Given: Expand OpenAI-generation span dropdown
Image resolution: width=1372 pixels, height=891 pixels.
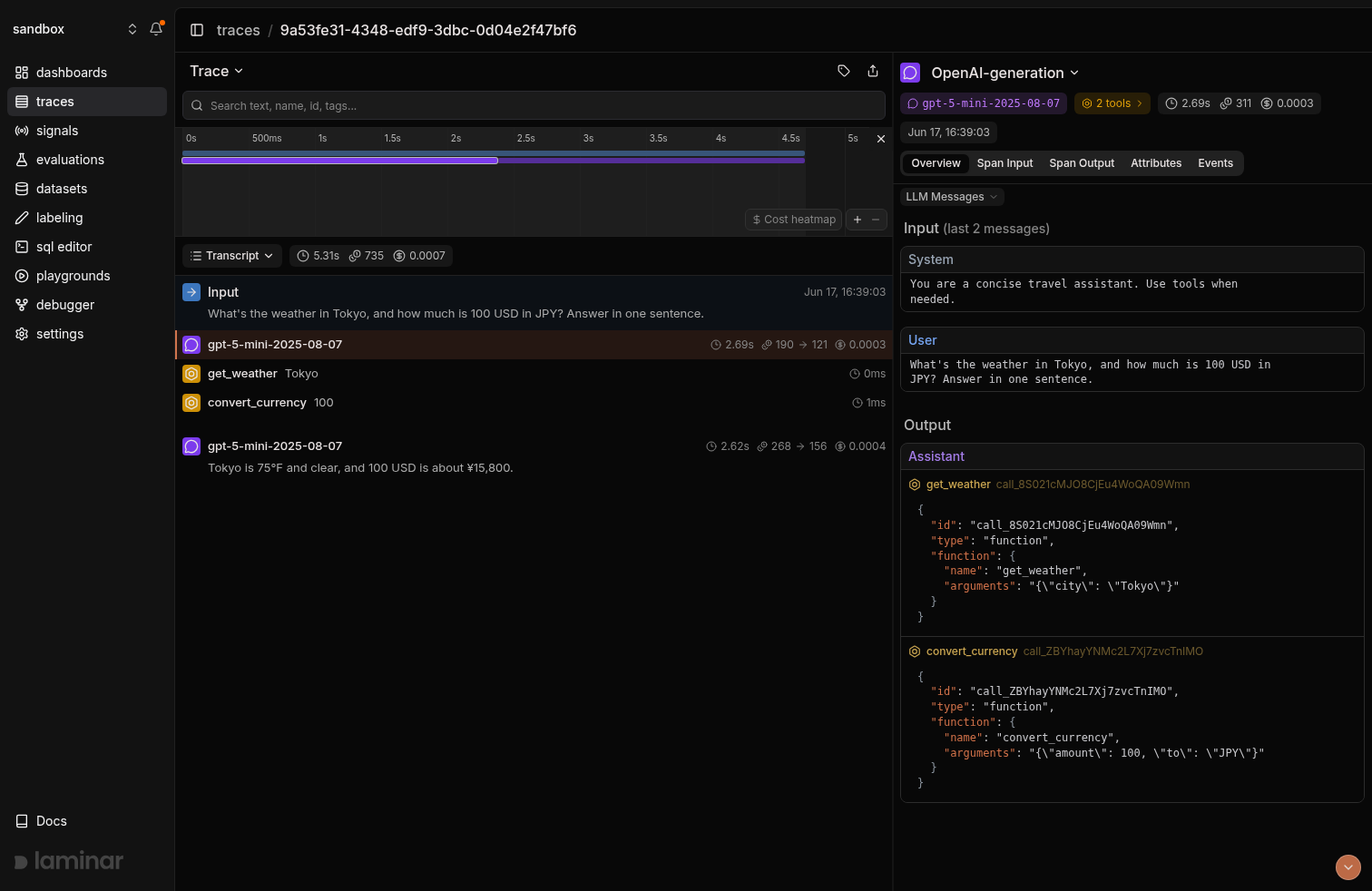Looking at the screenshot, I should pos(1004,73).
